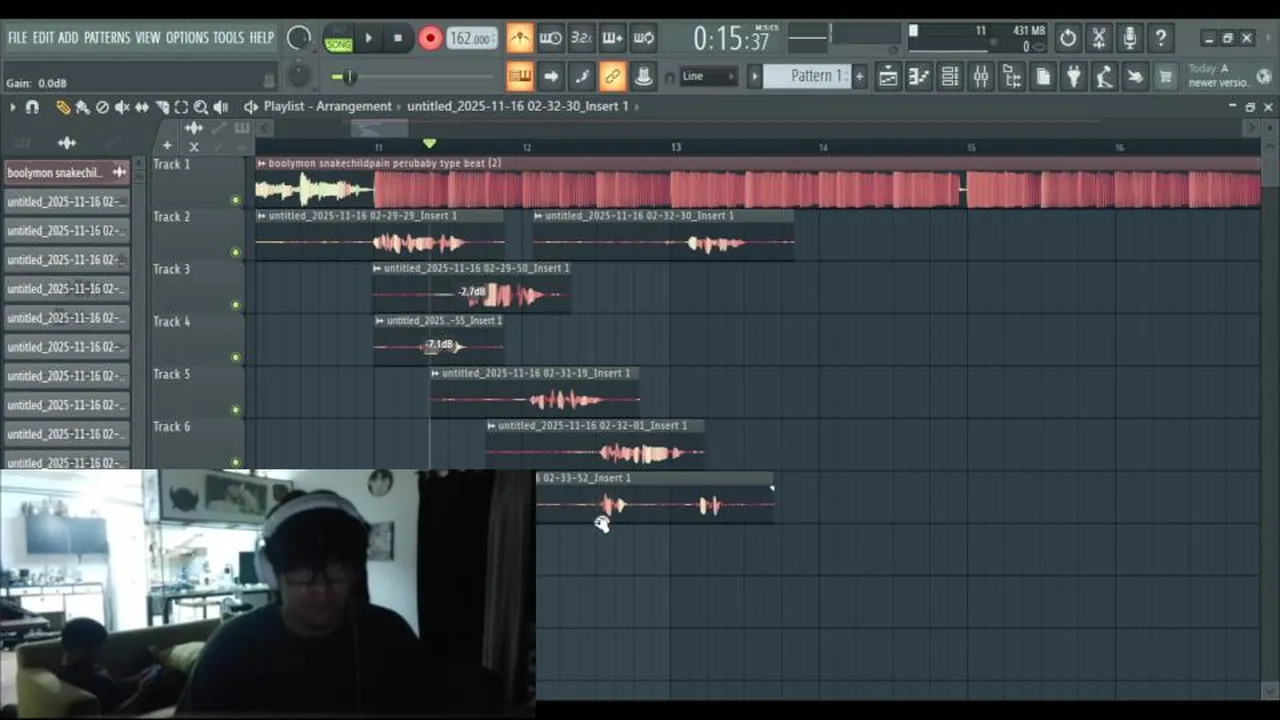Click the Today newer version news panel
The height and width of the screenshot is (720, 1280).
[x=1219, y=76]
